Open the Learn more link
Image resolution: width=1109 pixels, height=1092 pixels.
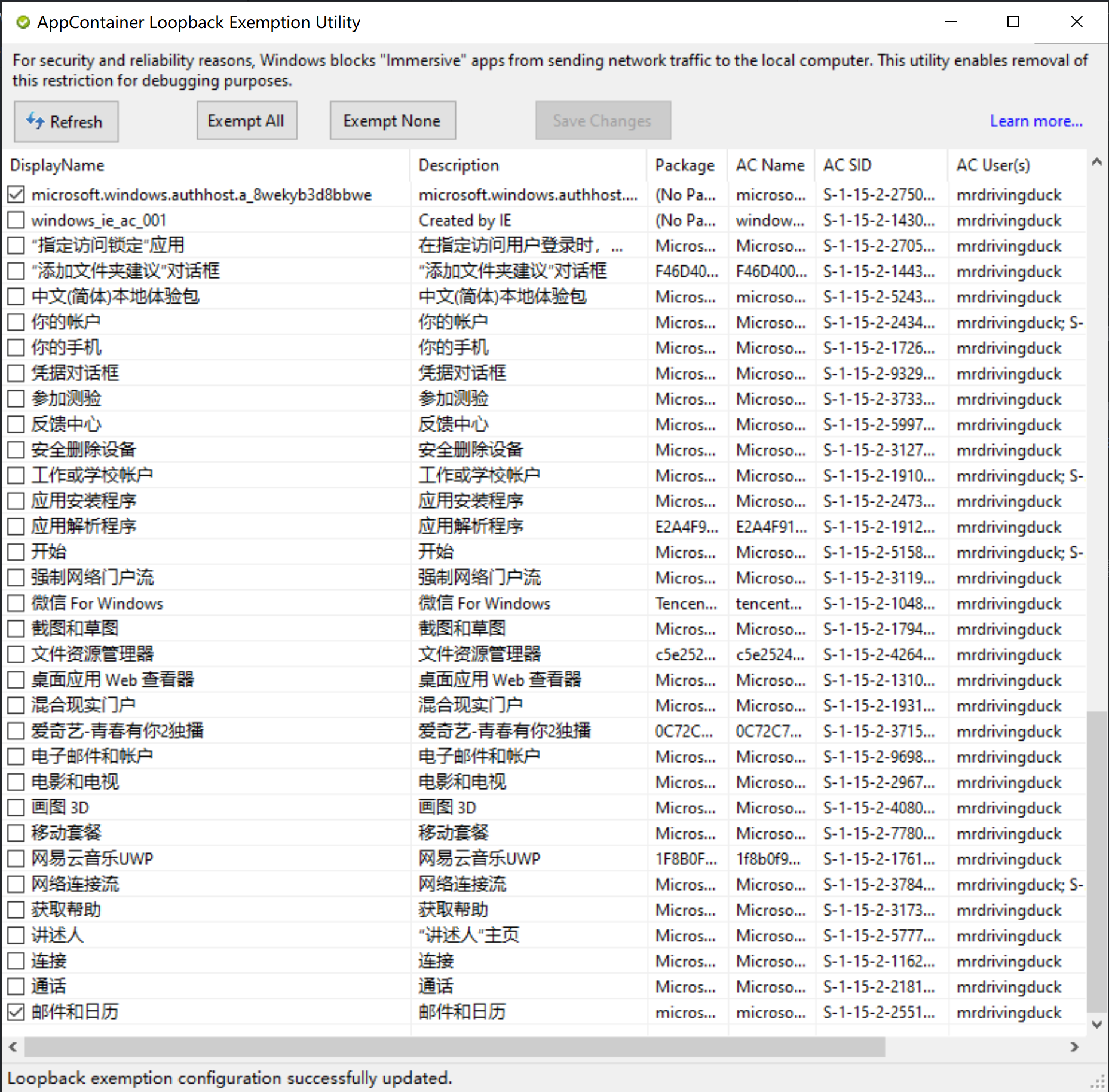point(1036,121)
